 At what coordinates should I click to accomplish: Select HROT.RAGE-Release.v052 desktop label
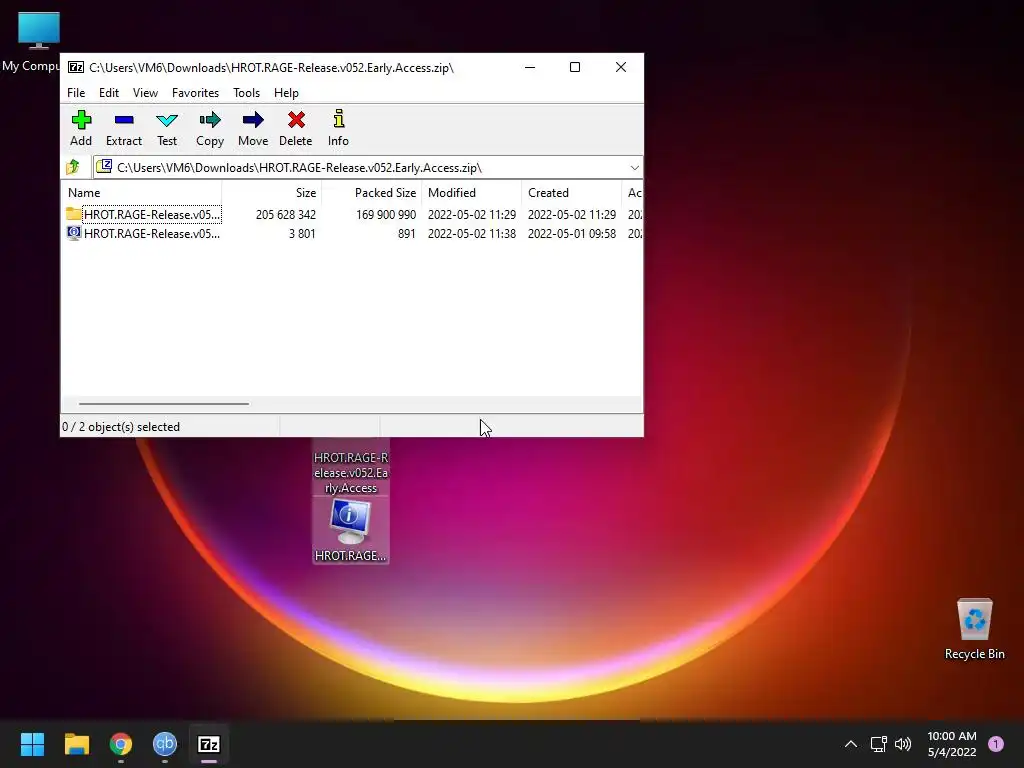(x=351, y=472)
